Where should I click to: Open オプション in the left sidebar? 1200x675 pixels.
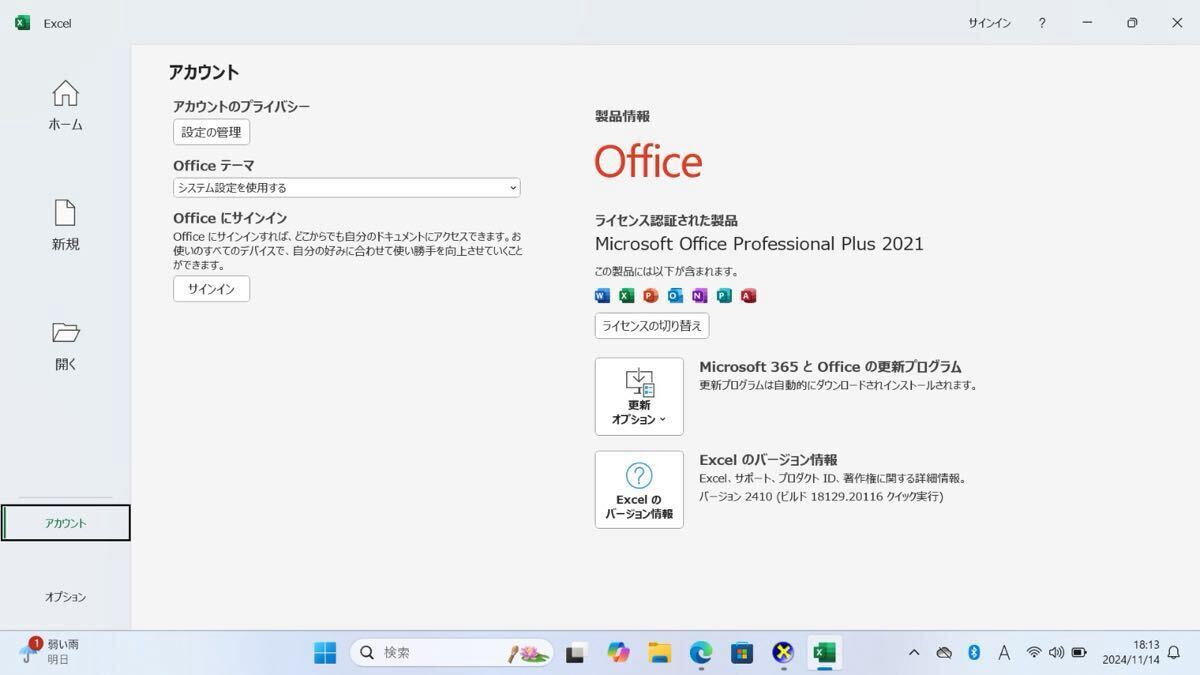[x=66, y=597]
